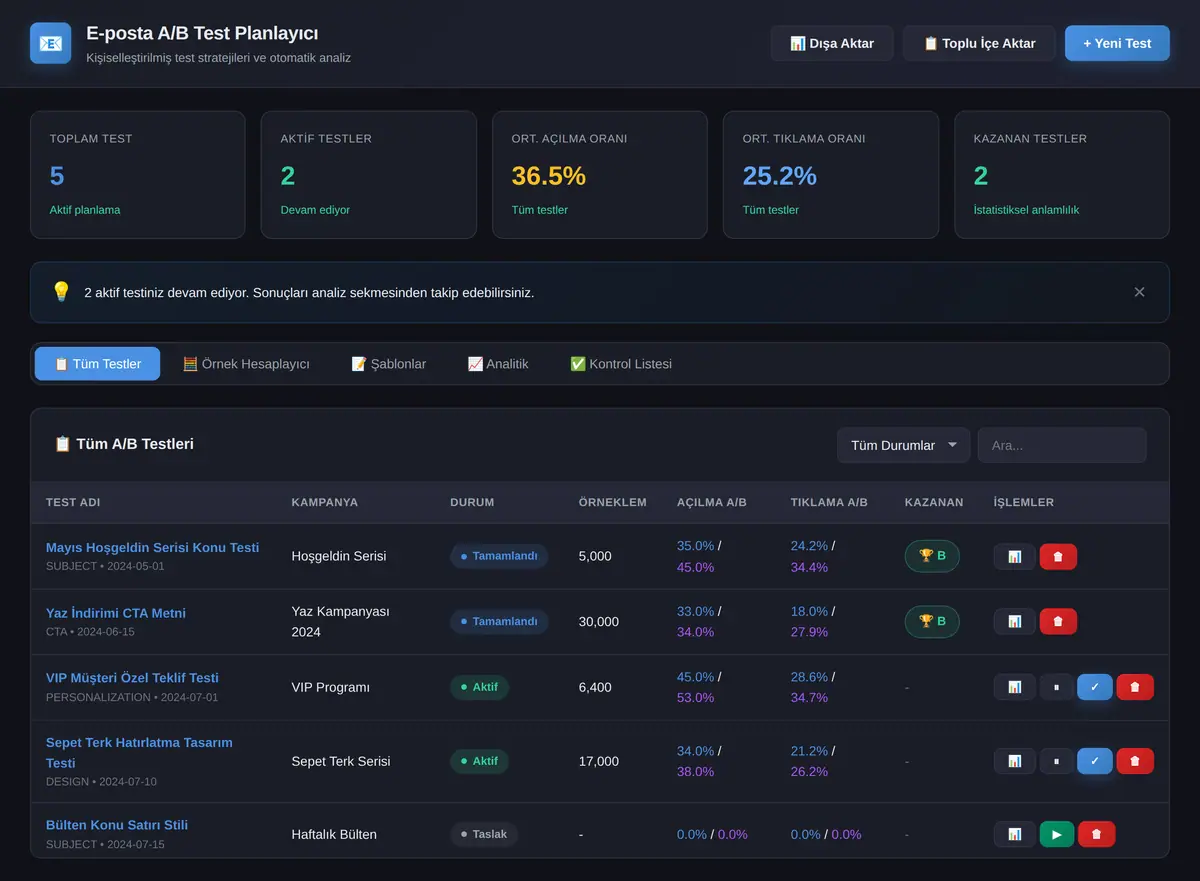Delete the Yaz İndirimi CTA Metni test

(1058, 621)
